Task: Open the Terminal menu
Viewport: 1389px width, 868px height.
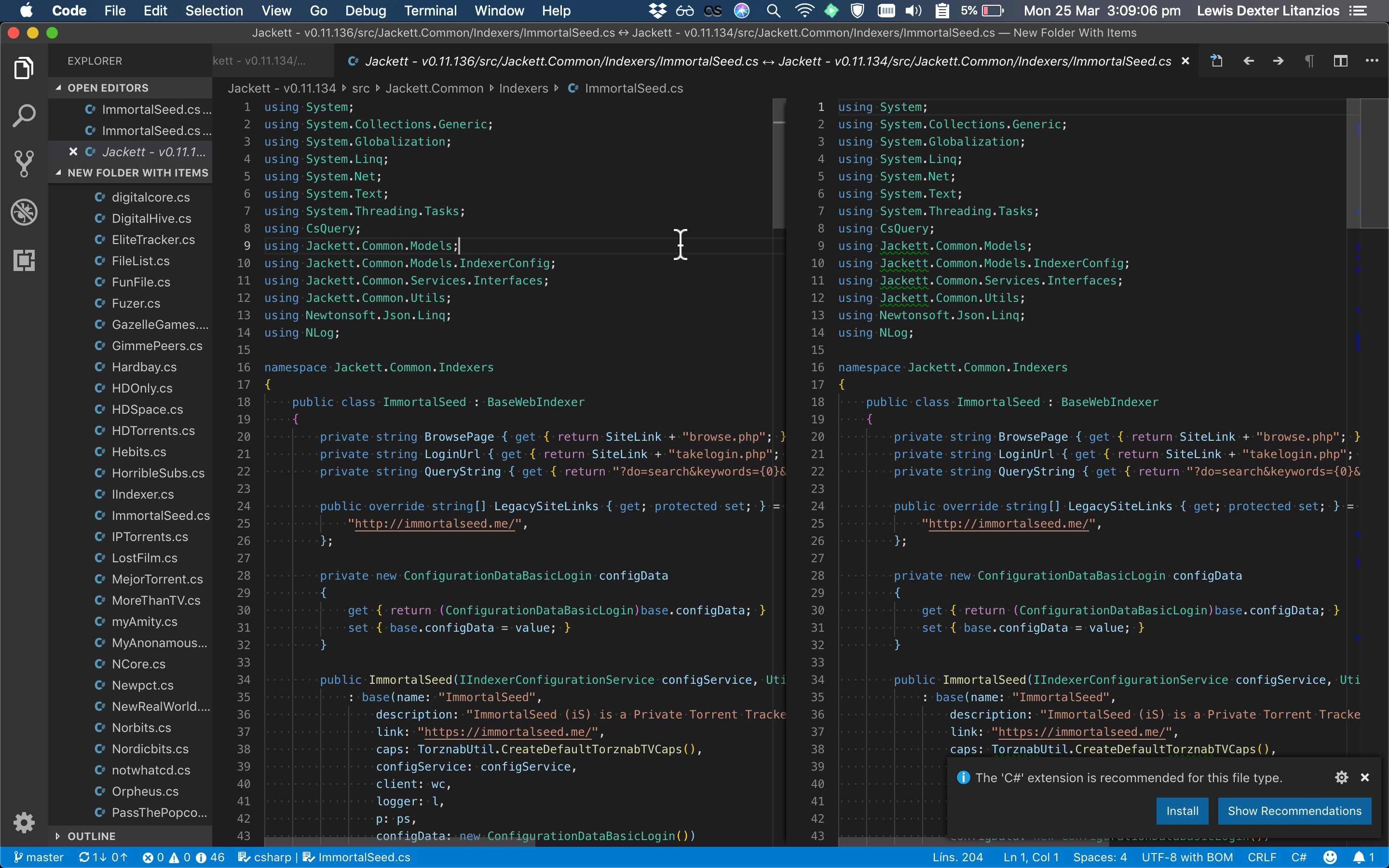Action: 431,10
